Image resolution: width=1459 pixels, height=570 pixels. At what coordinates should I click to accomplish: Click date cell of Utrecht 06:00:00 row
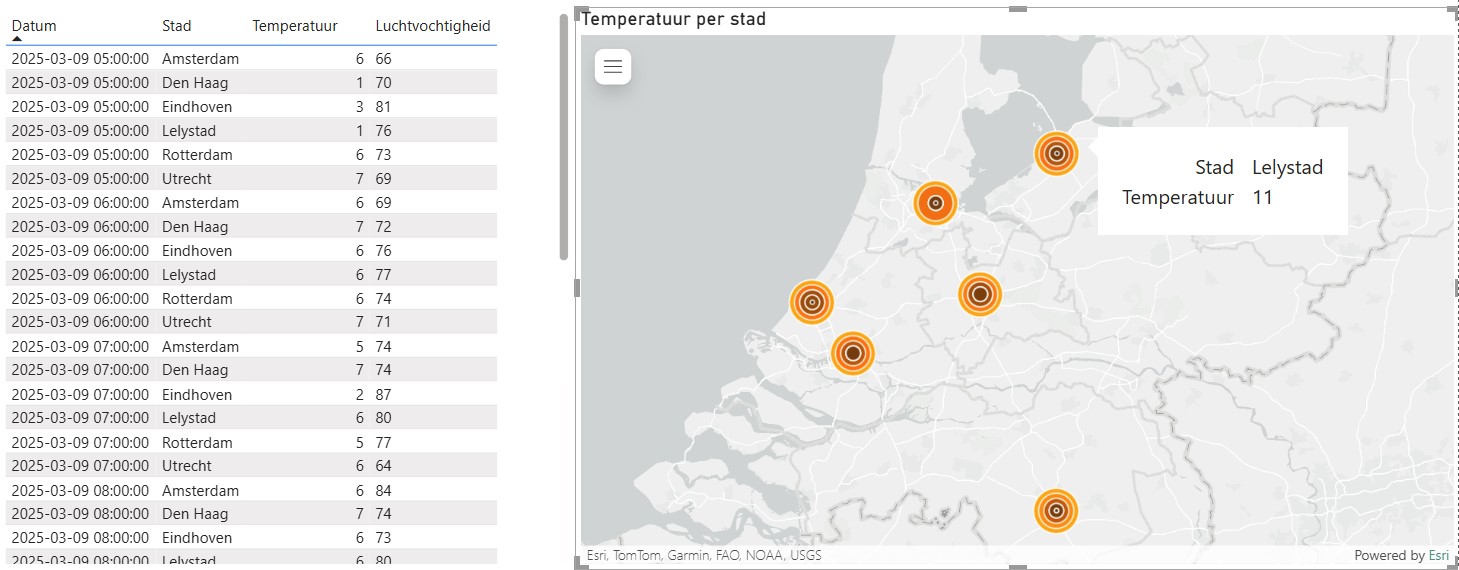(80, 322)
